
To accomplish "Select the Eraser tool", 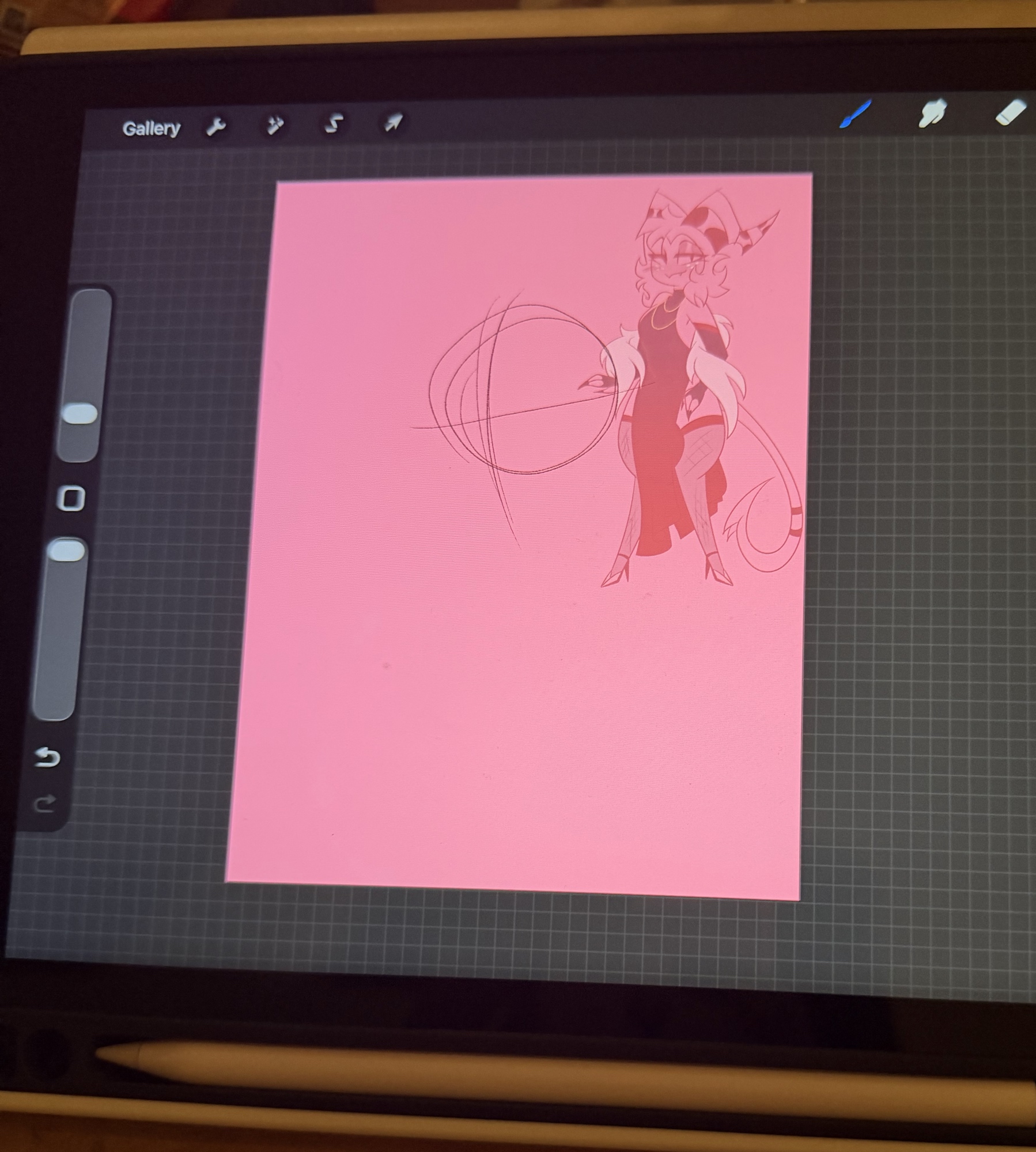I will [1011, 111].
